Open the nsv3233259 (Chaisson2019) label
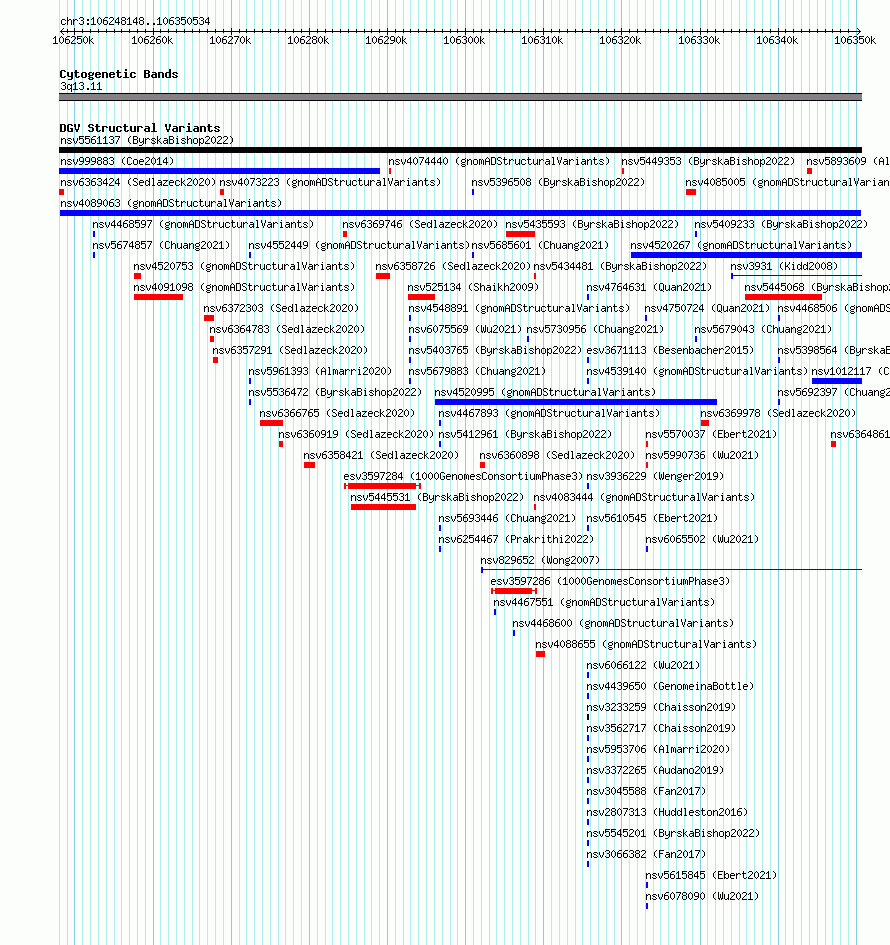This screenshot has height=945, width=890. click(x=661, y=708)
